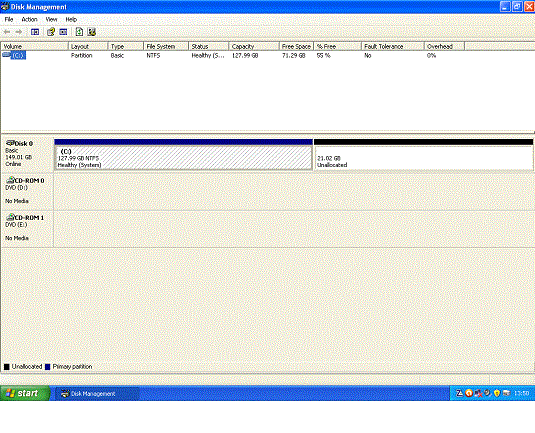Open the Action menu
Viewport: 535px width, 433px height.
tap(29, 19)
